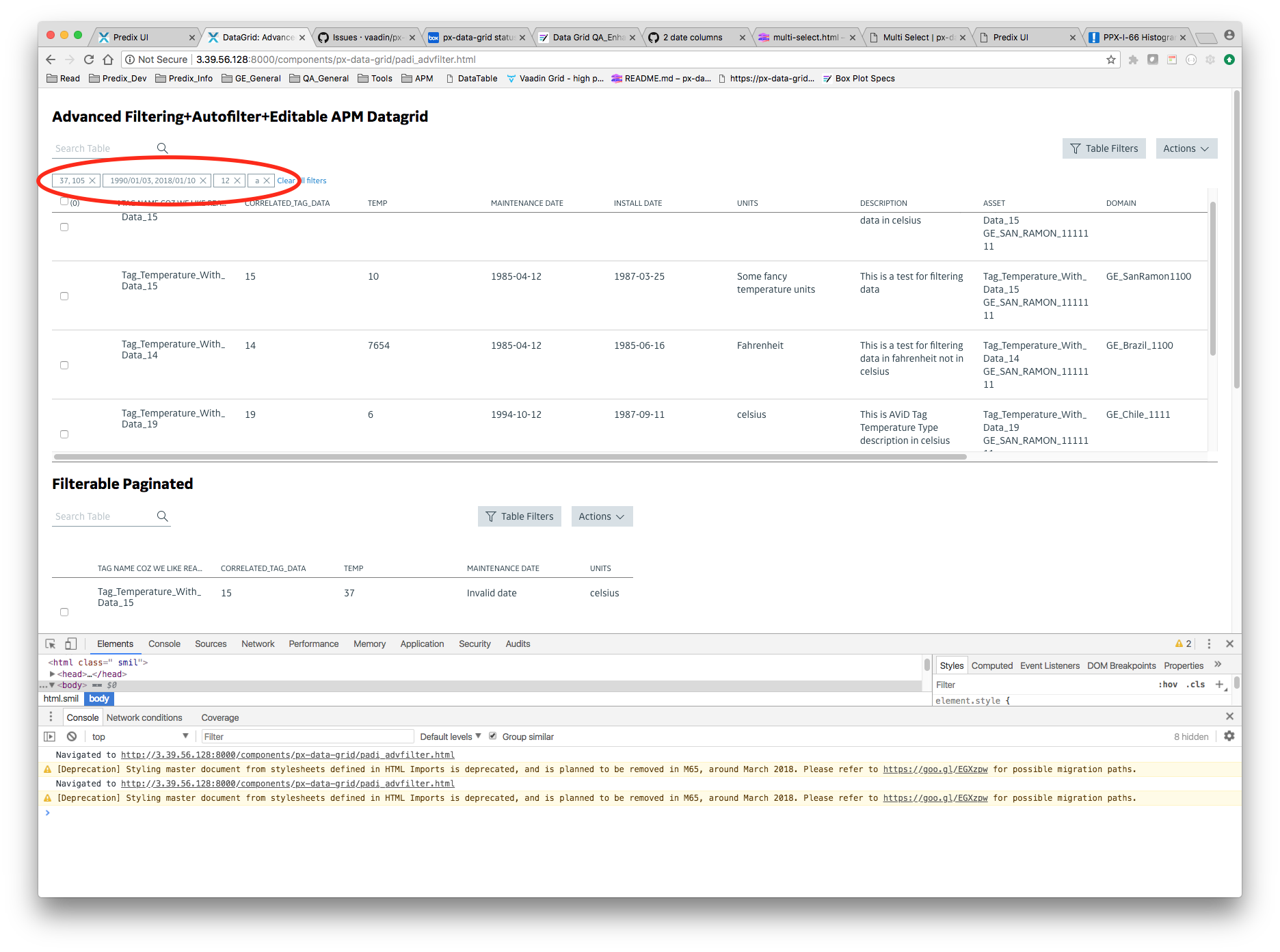
Task: Click Table Filters in Filterable Paginated grid
Action: point(520,516)
